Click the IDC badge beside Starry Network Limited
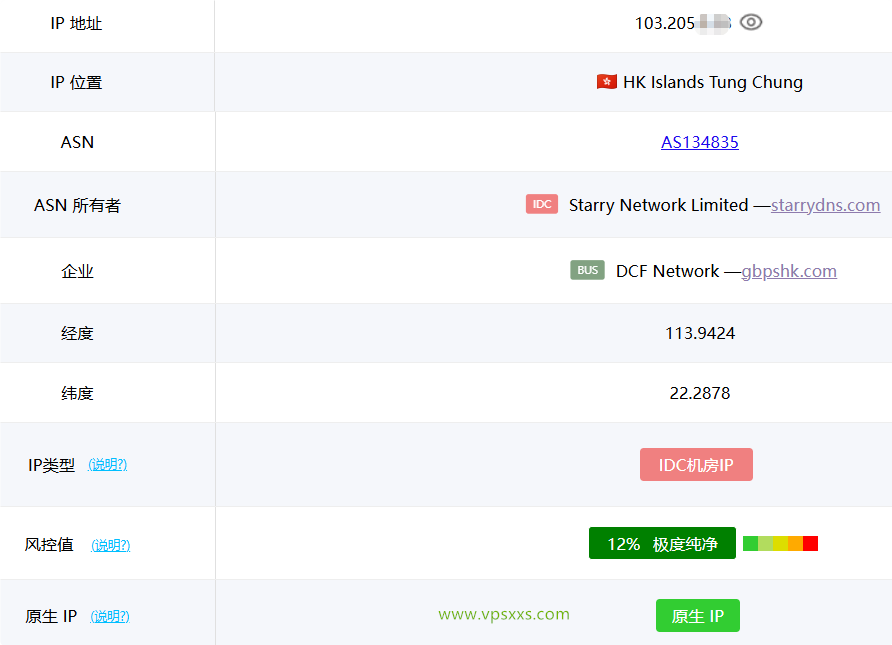Image resolution: width=892 pixels, height=645 pixels. point(541,204)
